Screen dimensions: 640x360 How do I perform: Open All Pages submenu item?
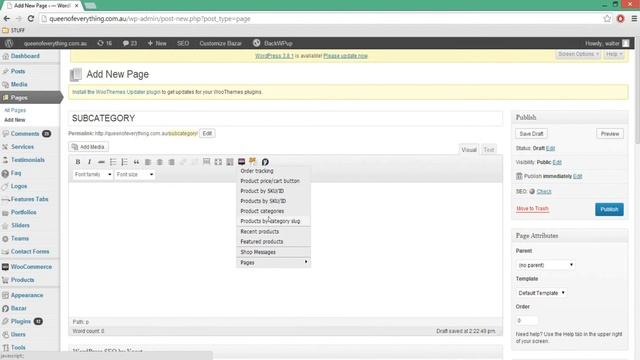[x=15, y=110]
